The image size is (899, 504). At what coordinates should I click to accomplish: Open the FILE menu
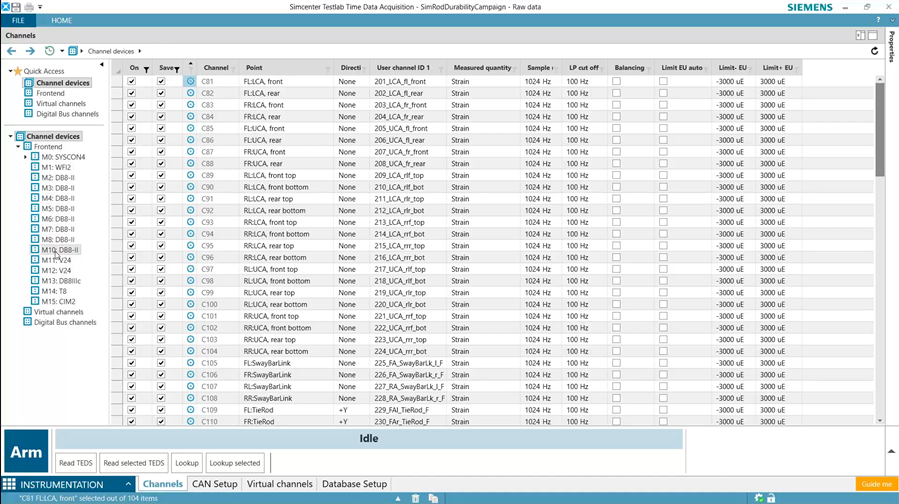[18, 20]
